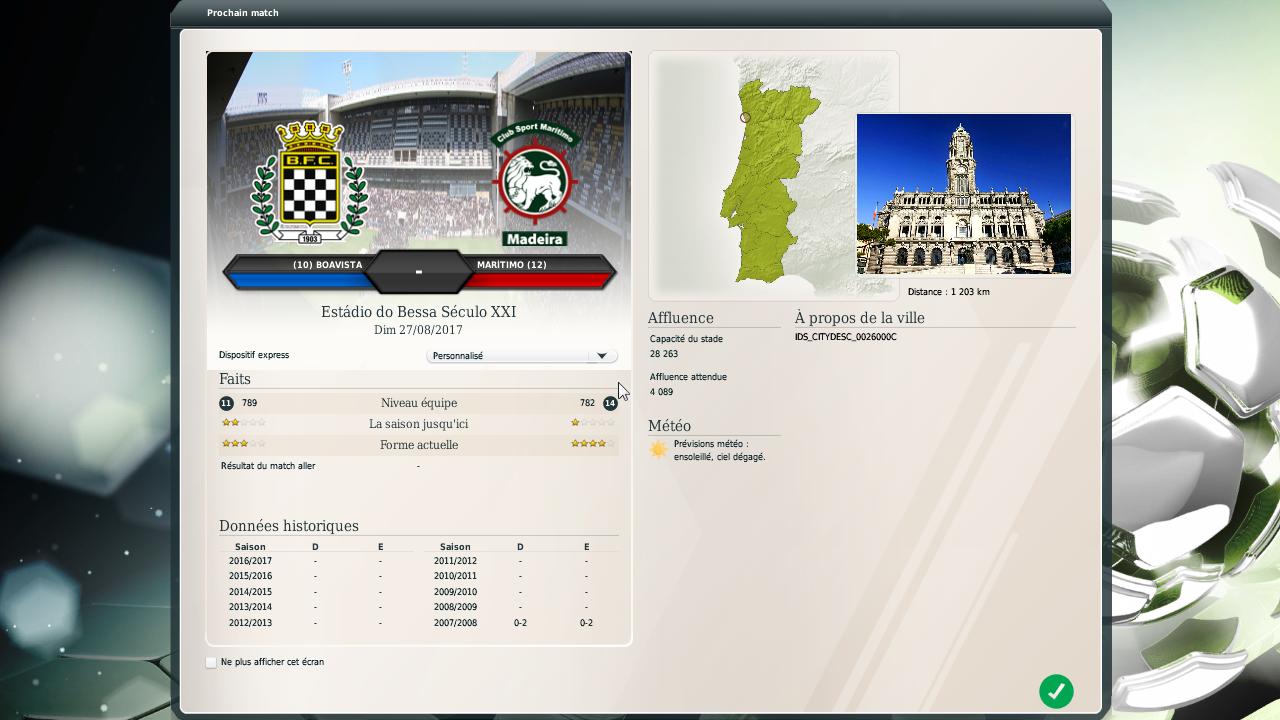Click expected attendance value 4 089

click(x=662, y=392)
